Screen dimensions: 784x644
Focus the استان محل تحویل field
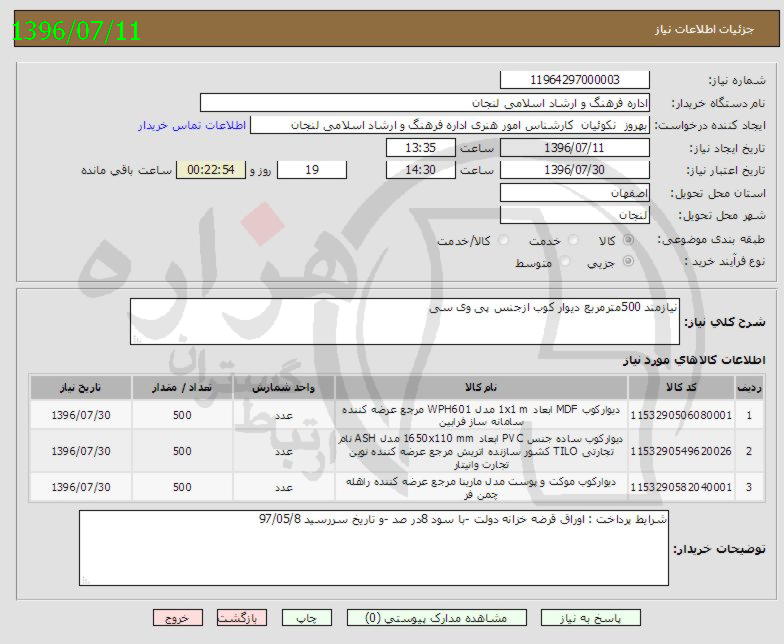[x=574, y=192]
